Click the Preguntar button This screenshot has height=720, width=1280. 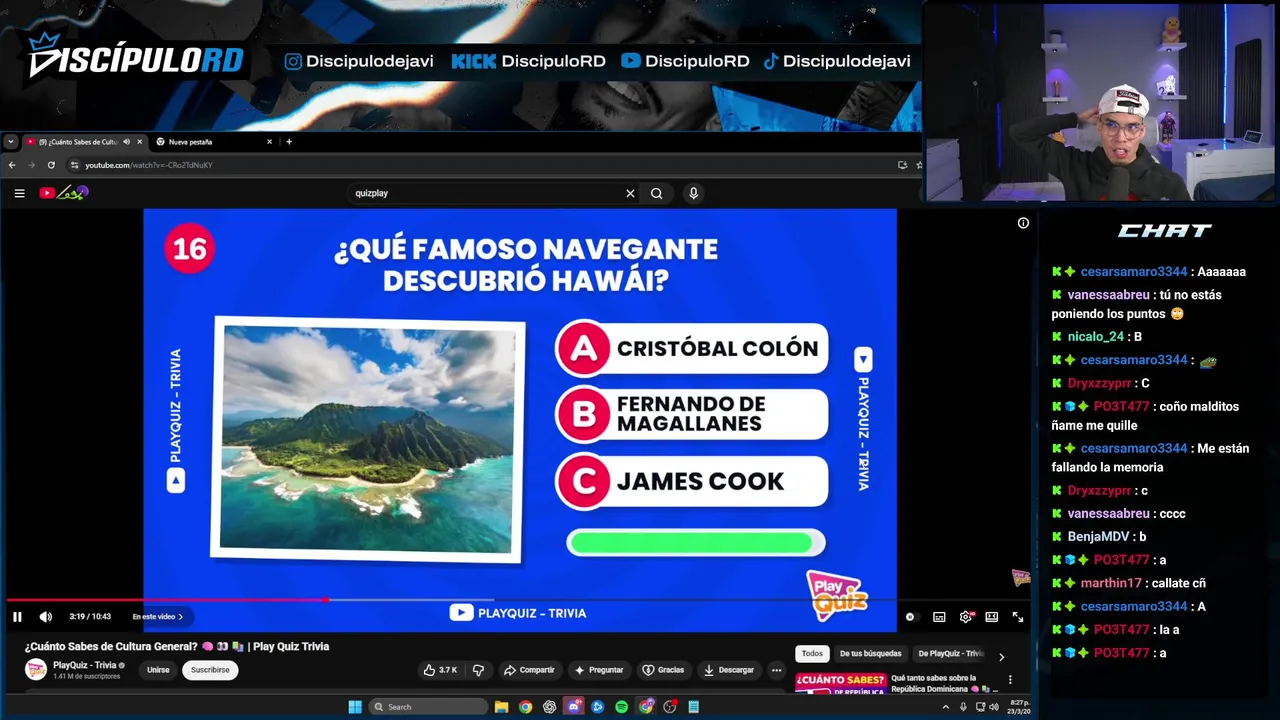click(599, 670)
